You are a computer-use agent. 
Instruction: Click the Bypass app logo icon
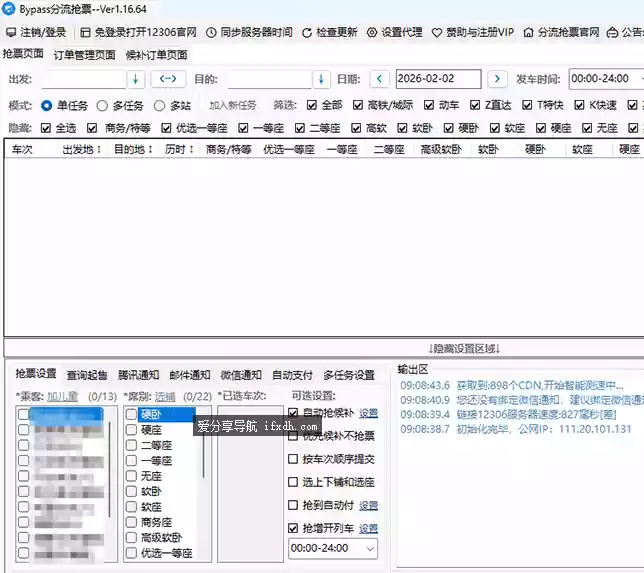(x=9, y=9)
